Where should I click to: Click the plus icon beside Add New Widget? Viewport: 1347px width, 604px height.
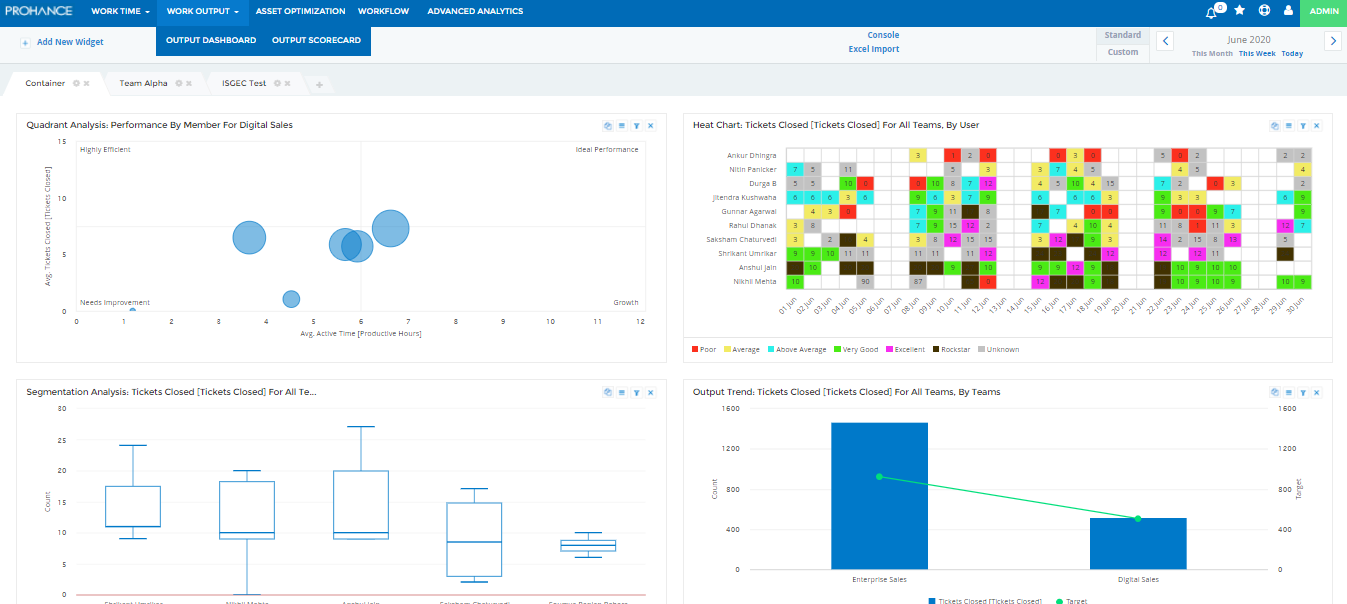pyautogui.click(x=25, y=42)
